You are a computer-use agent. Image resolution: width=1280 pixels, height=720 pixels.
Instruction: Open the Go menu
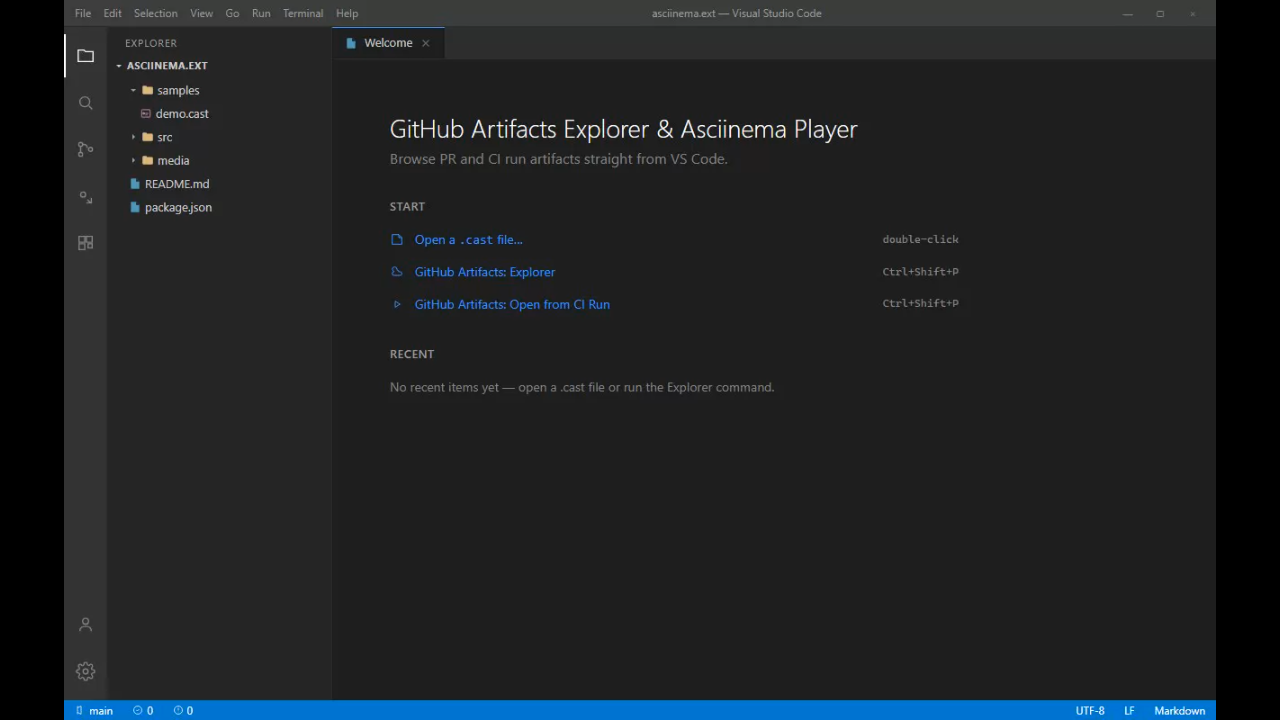[x=232, y=13]
